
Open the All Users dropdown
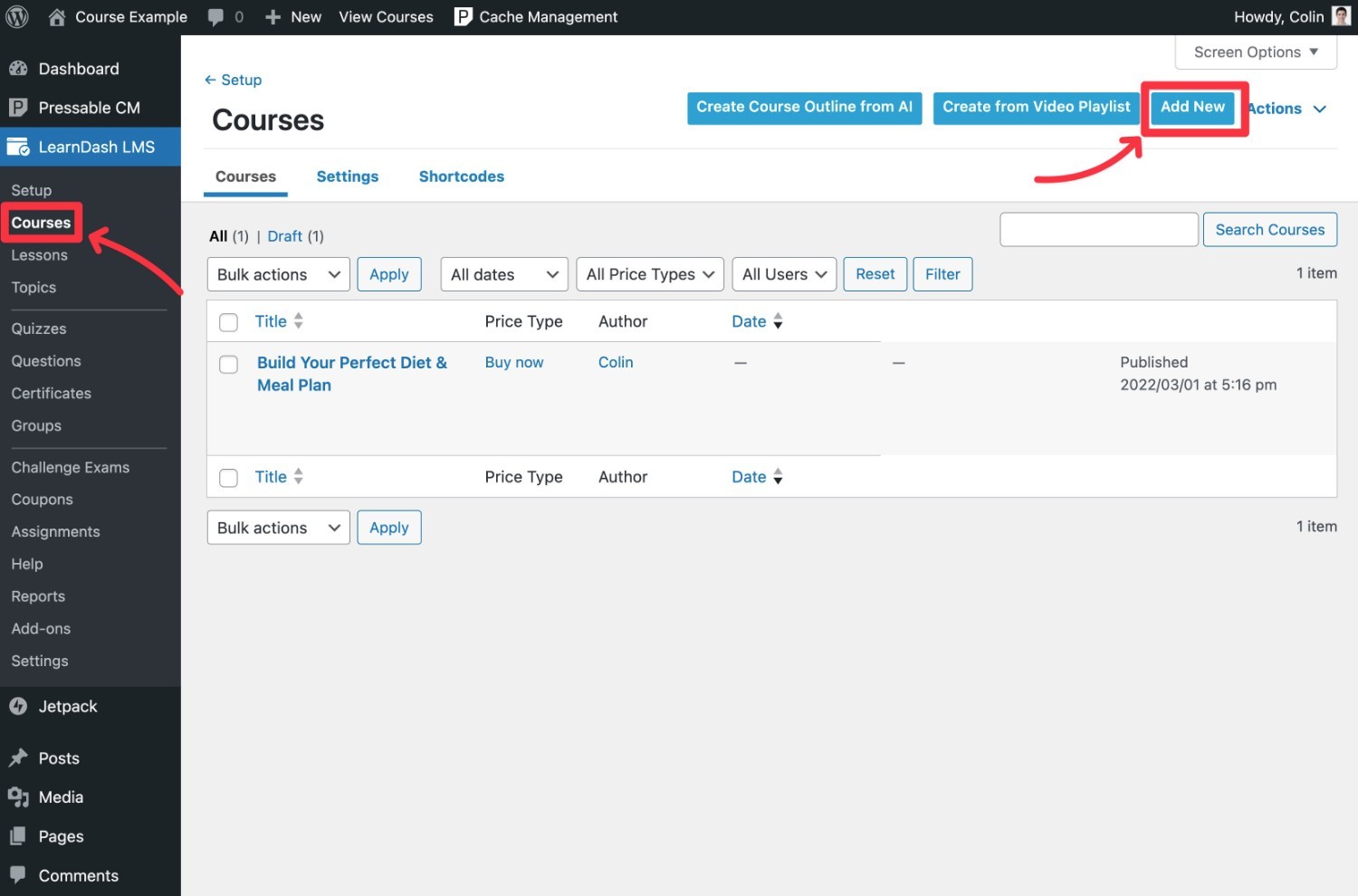point(784,274)
